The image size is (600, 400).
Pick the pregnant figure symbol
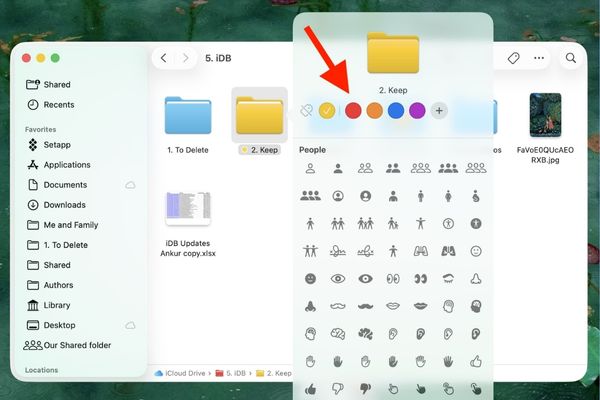(x=476, y=196)
